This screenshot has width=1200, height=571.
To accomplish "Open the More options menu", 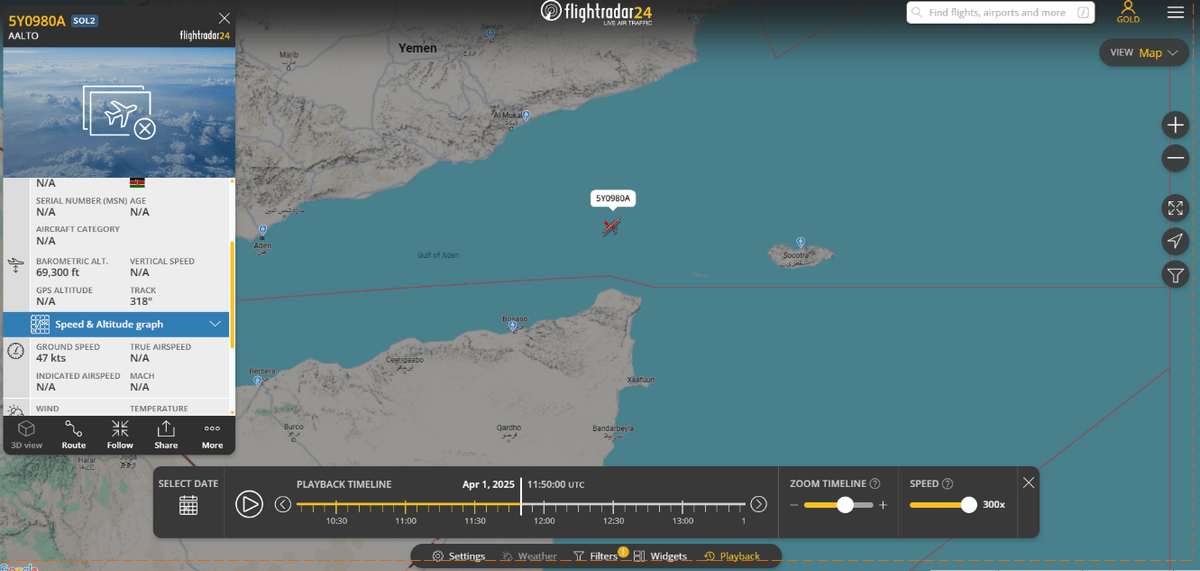I will pyautogui.click(x=212, y=434).
